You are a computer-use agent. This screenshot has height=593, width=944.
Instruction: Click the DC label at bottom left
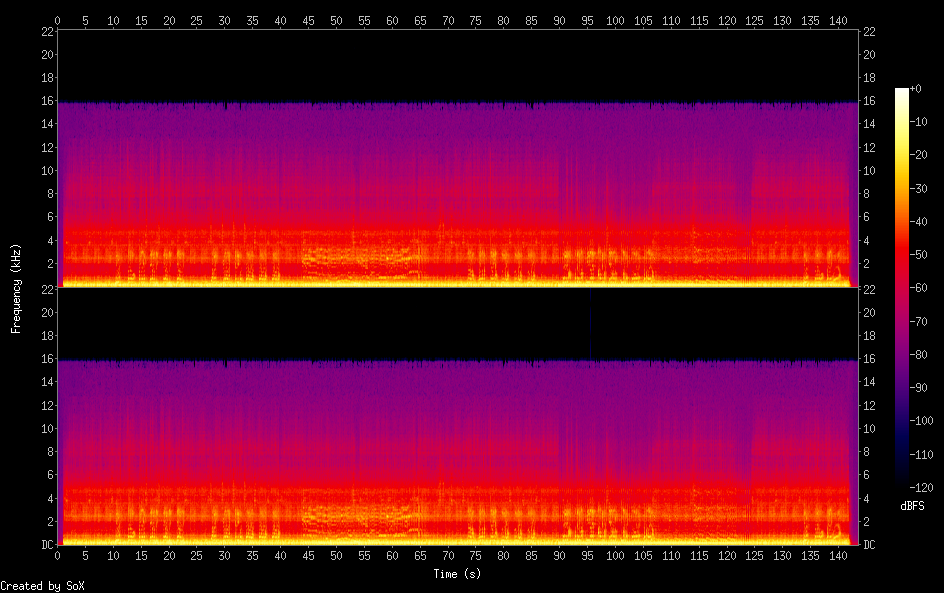[45, 545]
